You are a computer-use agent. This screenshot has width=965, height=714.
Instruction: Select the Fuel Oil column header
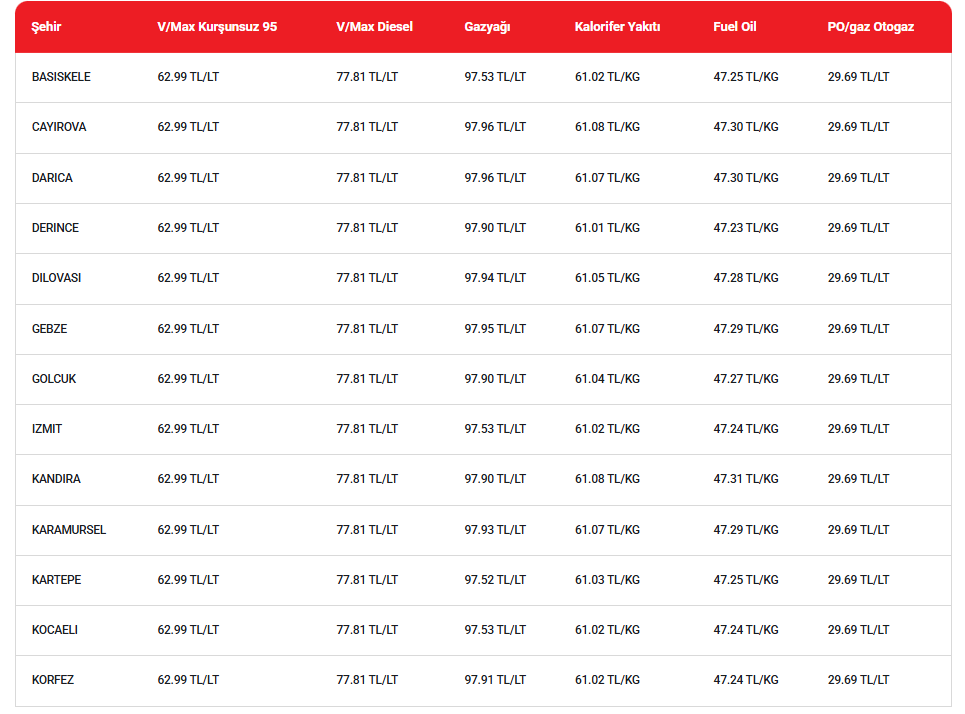coord(735,27)
